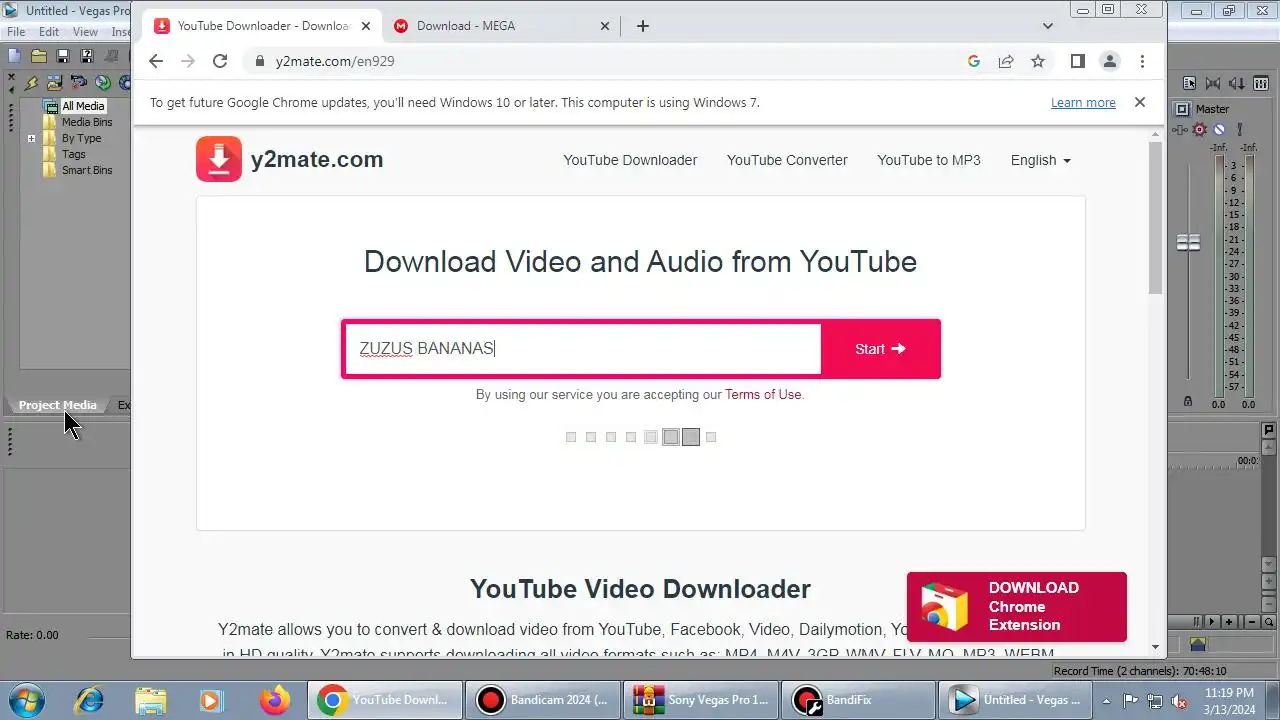
Task: Click mixer Dim Output speaker icon
Action: tap(1237, 84)
